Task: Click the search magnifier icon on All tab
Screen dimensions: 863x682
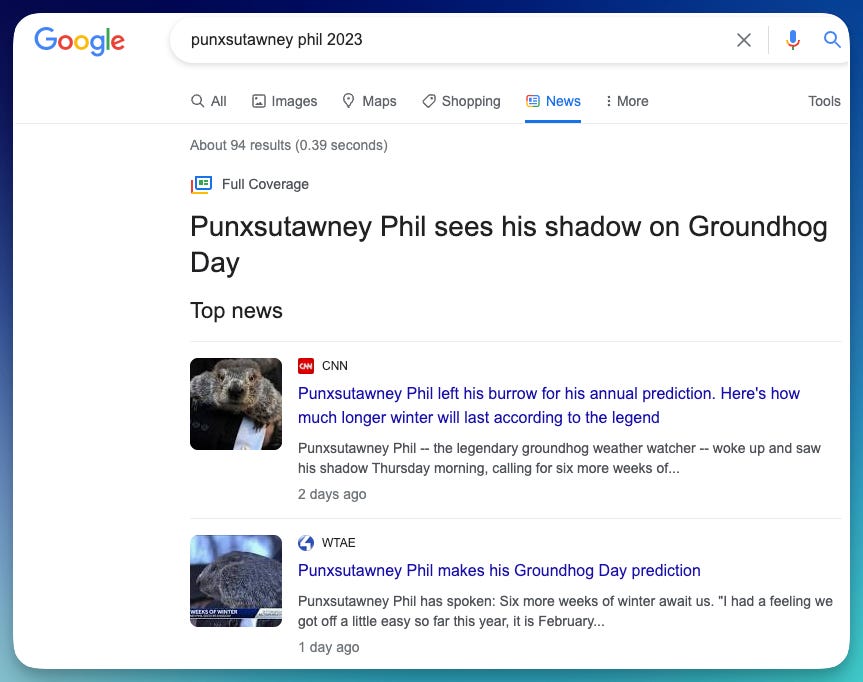Action: click(197, 101)
